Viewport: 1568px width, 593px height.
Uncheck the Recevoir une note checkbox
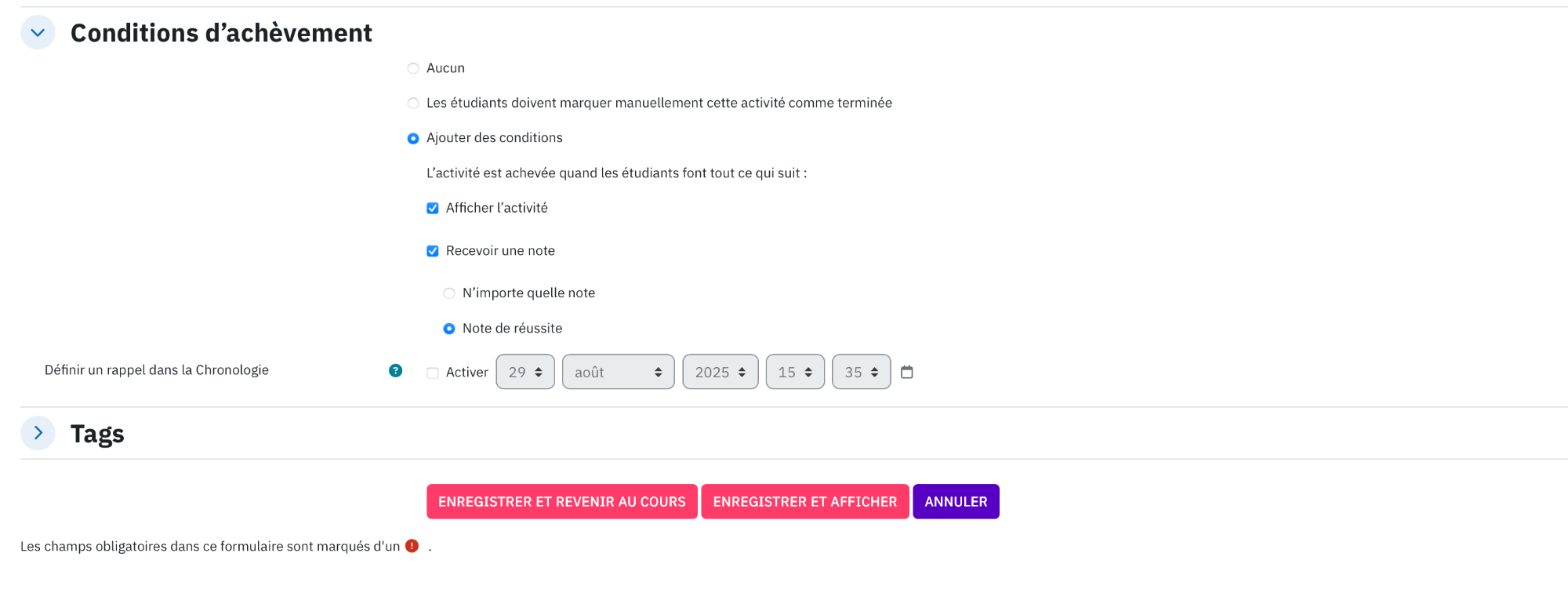click(x=433, y=251)
